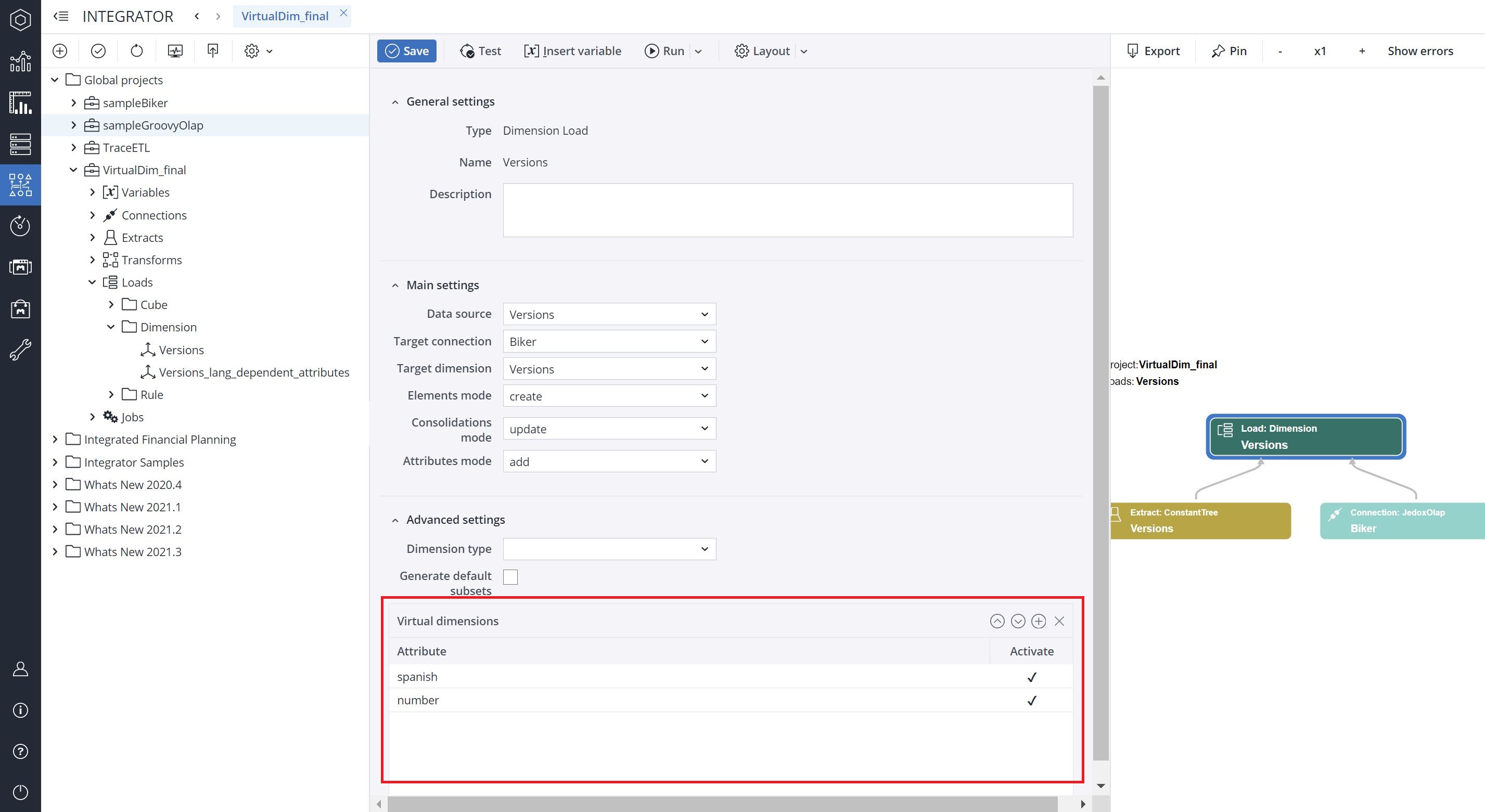This screenshot has height=812, width=1485.
Task: Add a virtual dimension row with plus icon
Action: [1038, 621]
